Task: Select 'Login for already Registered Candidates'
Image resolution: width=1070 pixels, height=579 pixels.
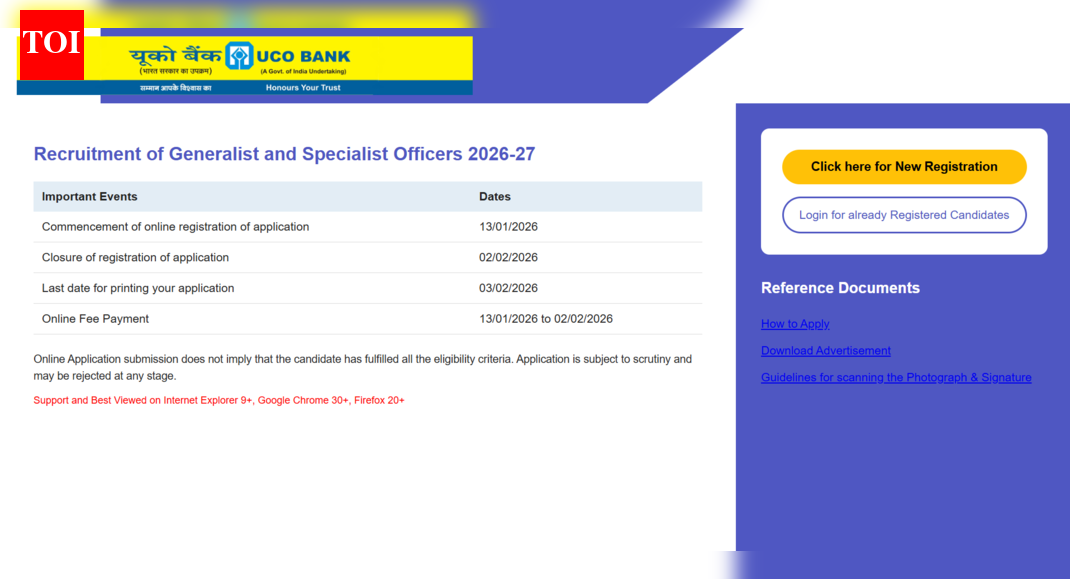Action: pyautogui.click(x=903, y=214)
